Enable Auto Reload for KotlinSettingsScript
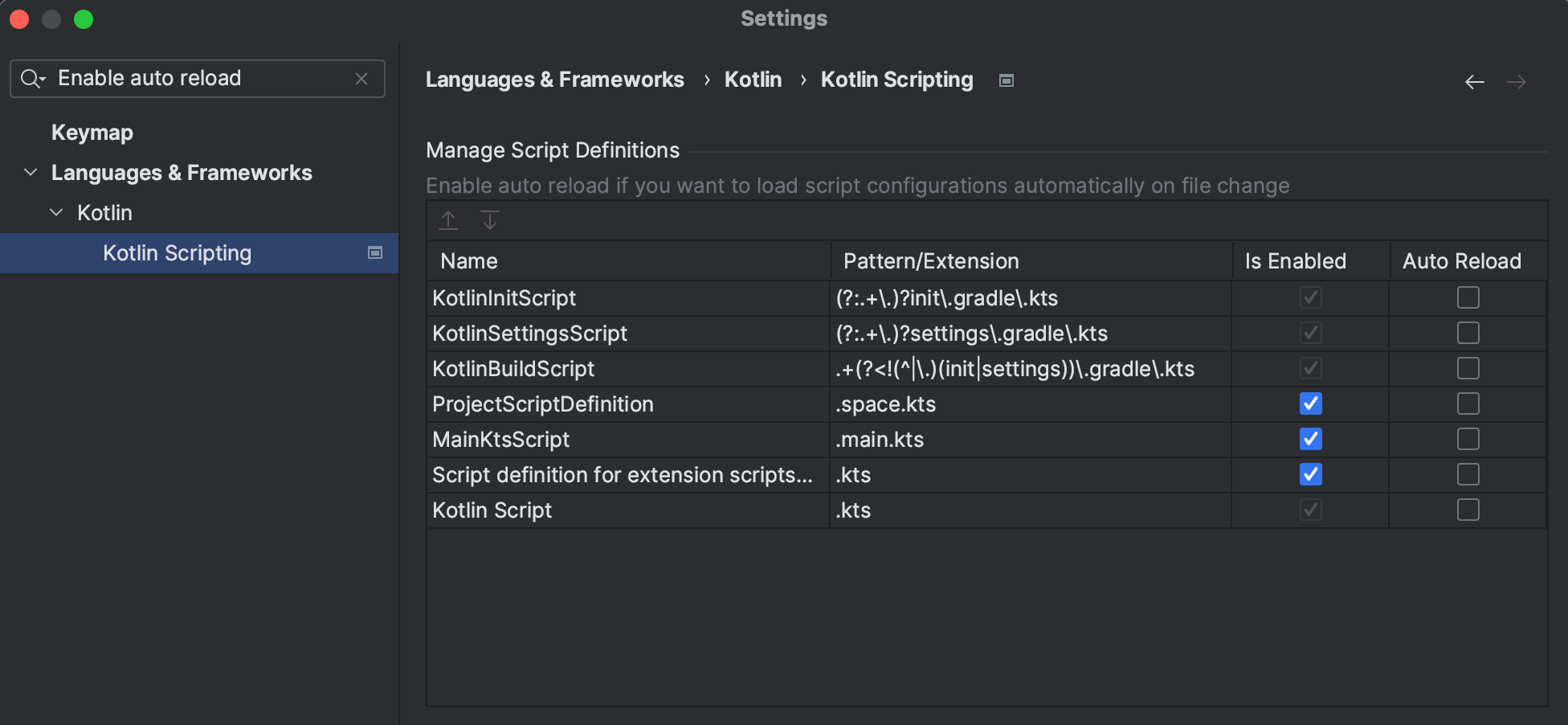 pos(1468,333)
